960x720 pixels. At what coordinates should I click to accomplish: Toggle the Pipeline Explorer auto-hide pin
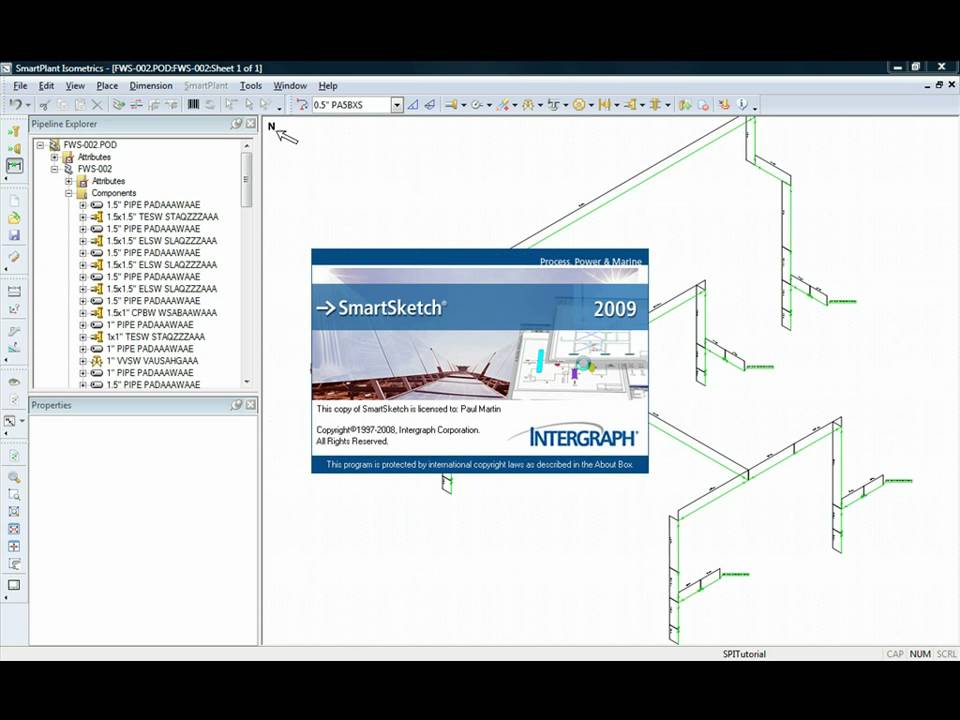pyautogui.click(x=236, y=124)
